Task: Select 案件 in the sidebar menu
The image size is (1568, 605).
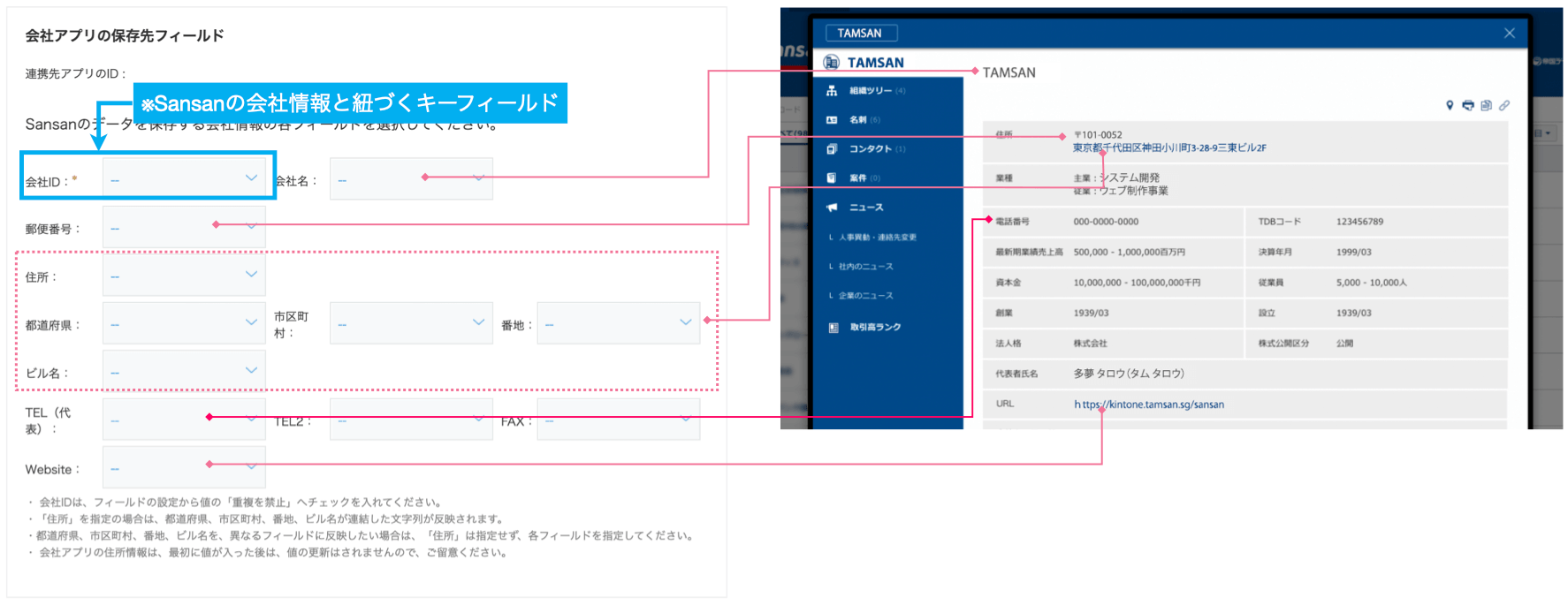Action: [857, 178]
